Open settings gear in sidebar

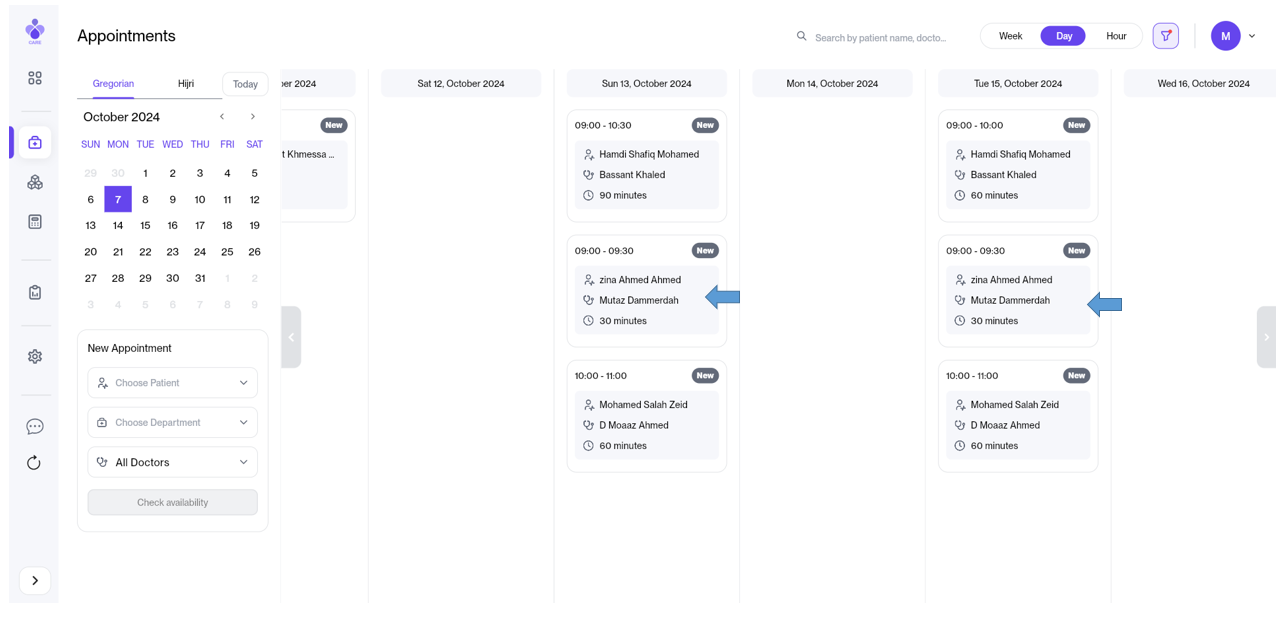(35, 356)
